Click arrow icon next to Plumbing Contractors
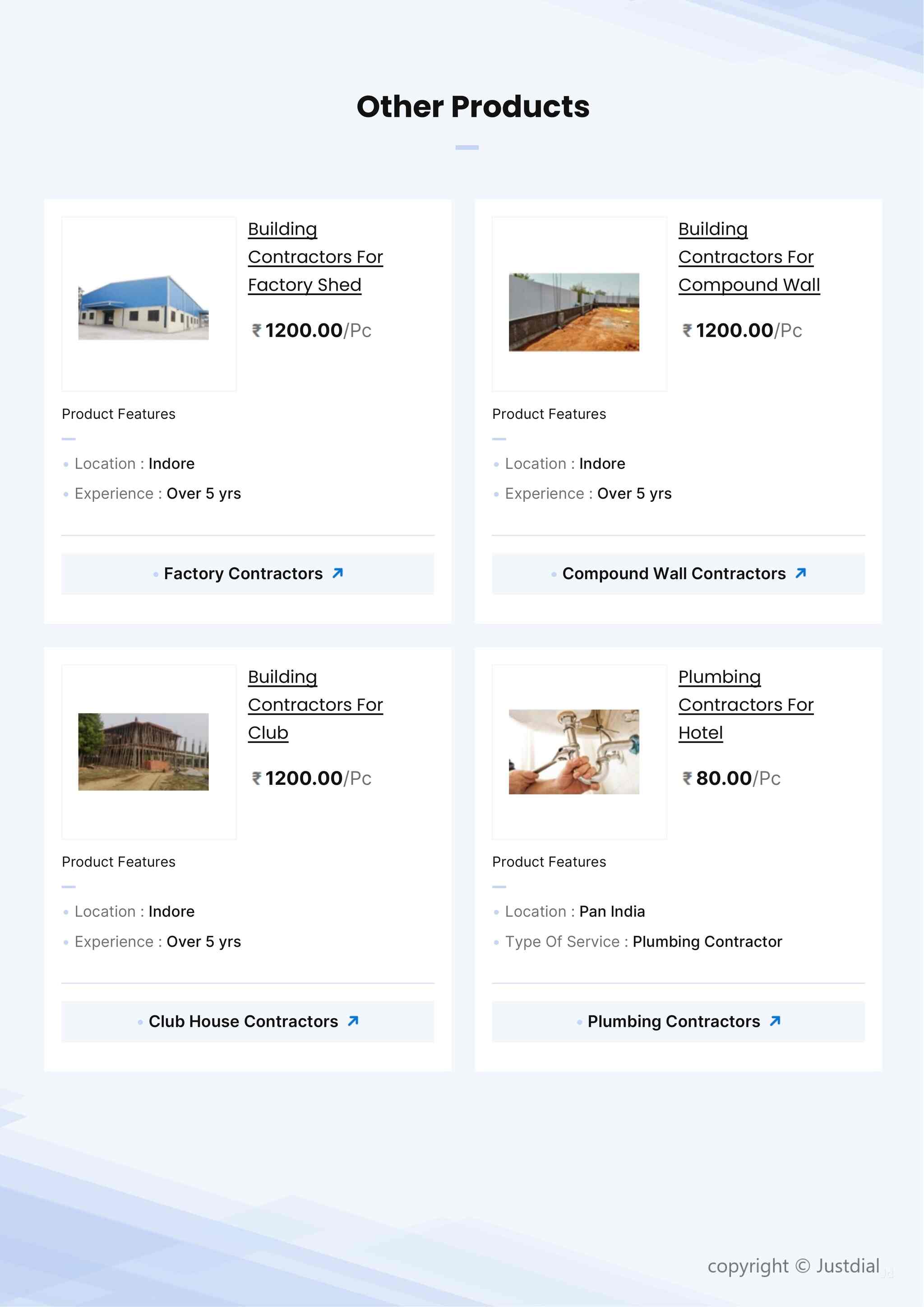Viewport: 924px width, 1307px height. 775,1021
